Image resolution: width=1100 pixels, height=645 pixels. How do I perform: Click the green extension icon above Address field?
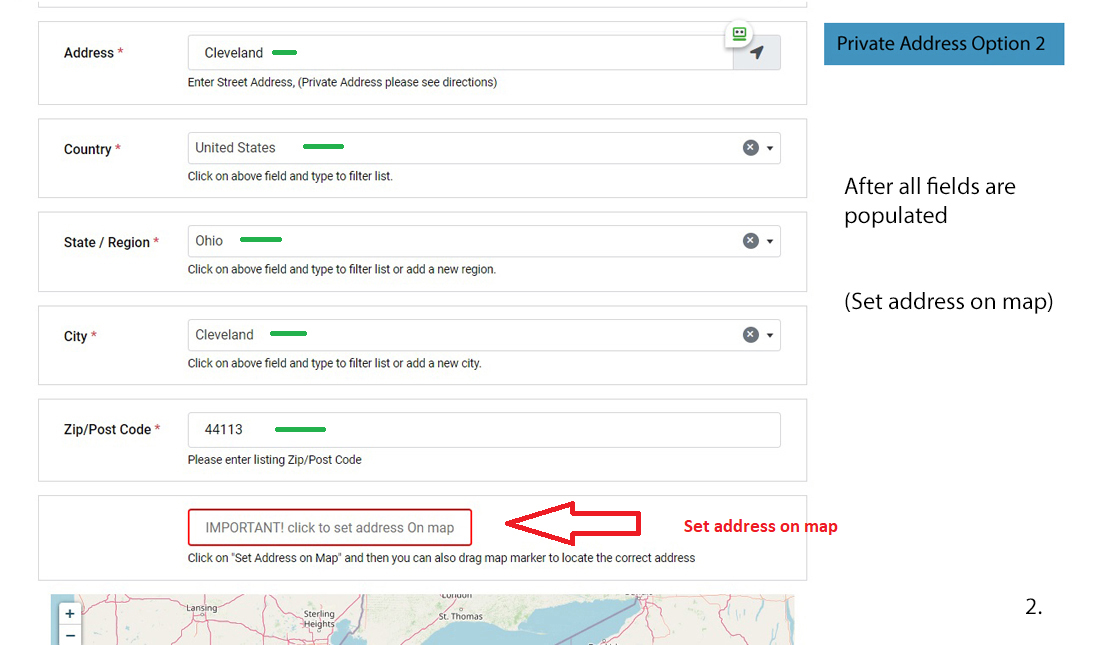[x=739, y=34]
